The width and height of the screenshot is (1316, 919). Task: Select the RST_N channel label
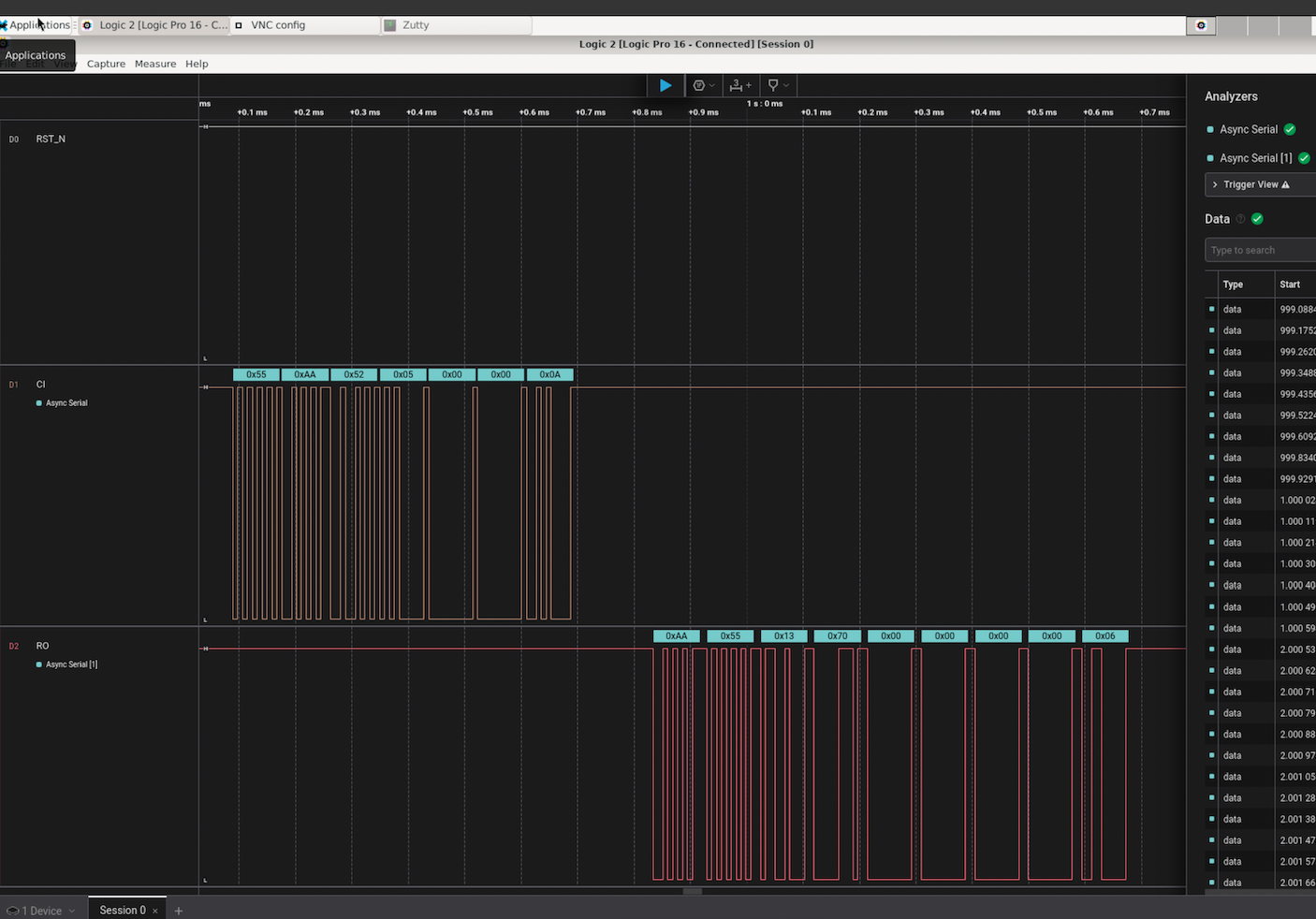point(51,139)
